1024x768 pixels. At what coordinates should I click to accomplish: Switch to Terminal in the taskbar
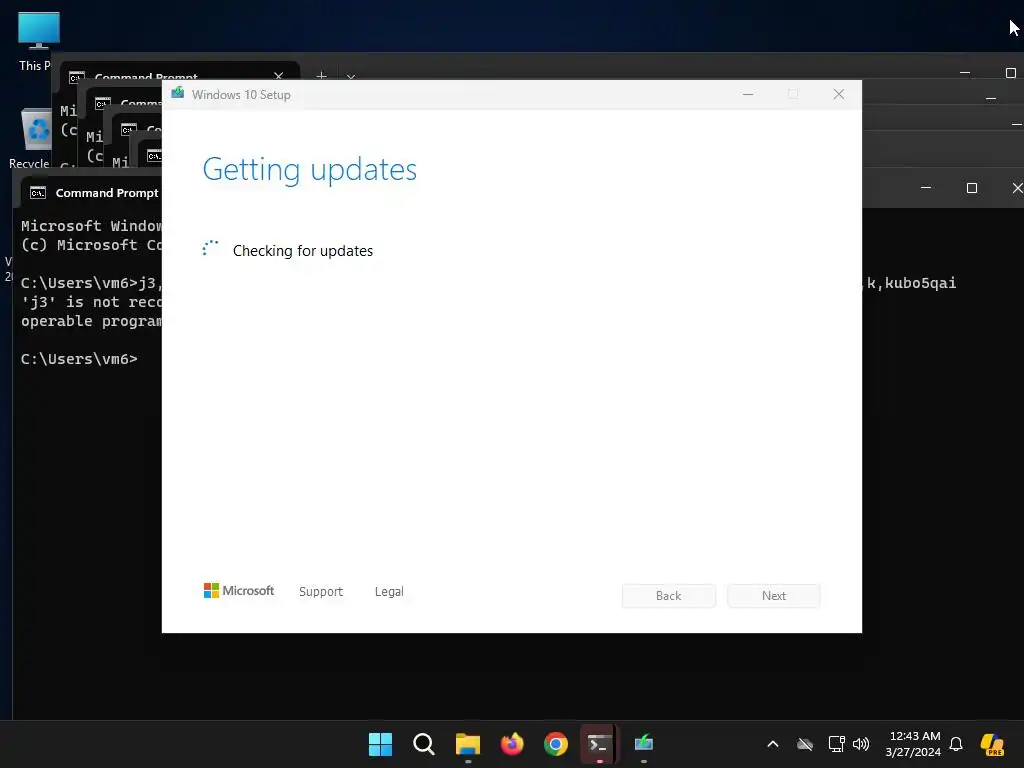click(600, 744)
